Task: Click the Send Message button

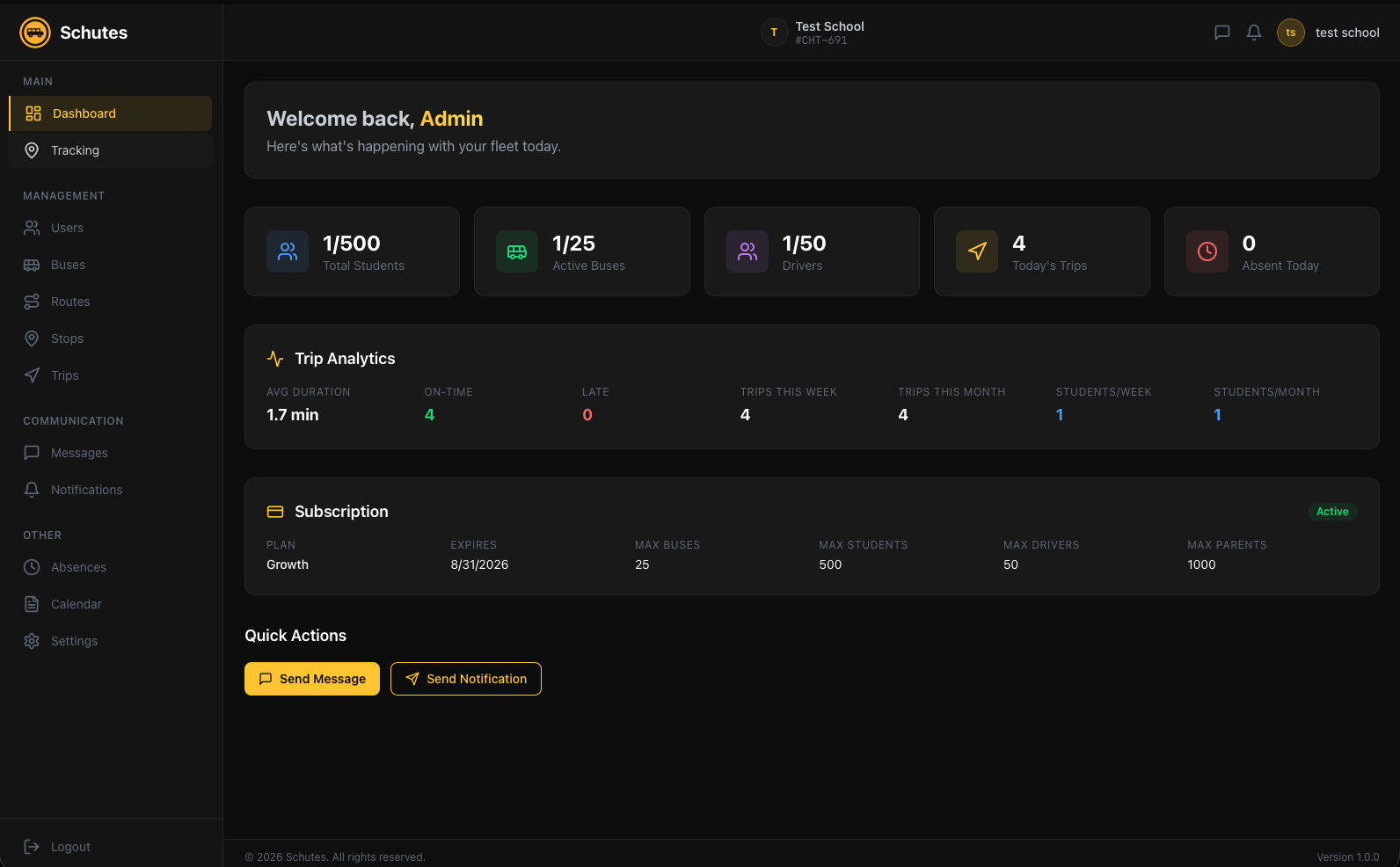Action: click(312, 679)
